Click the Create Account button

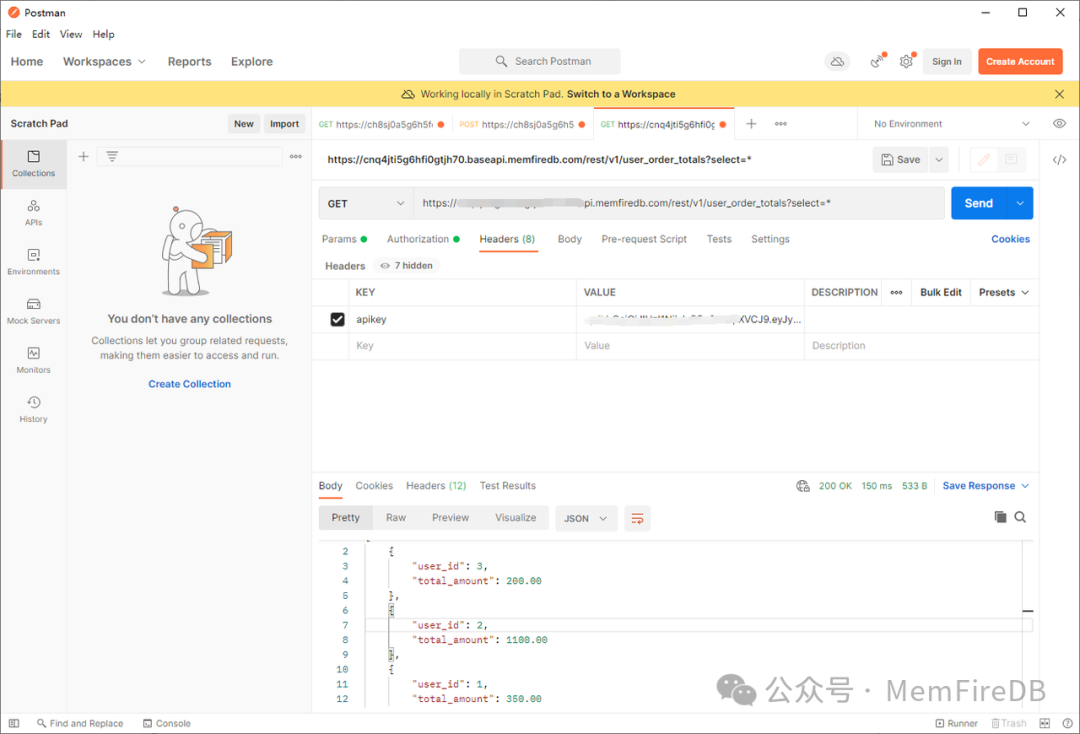1020,61
